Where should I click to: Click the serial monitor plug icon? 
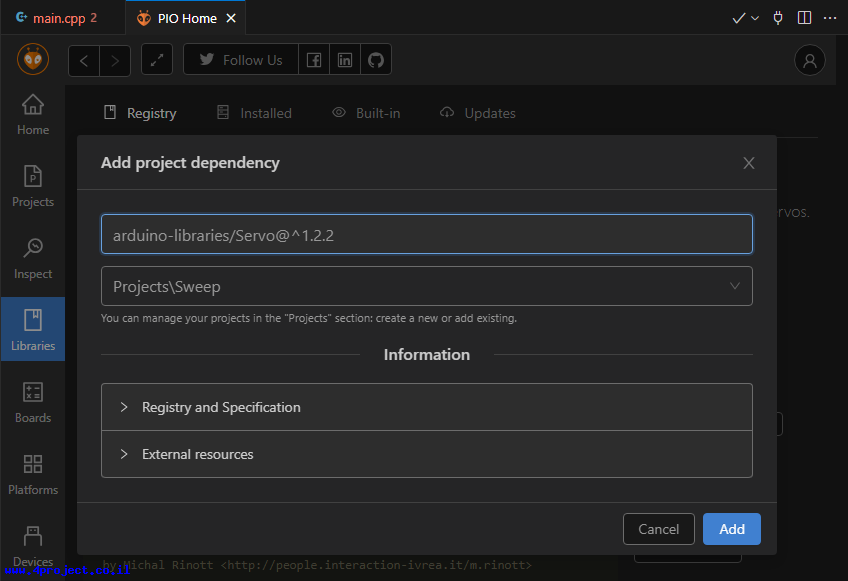tap(778, 18)
